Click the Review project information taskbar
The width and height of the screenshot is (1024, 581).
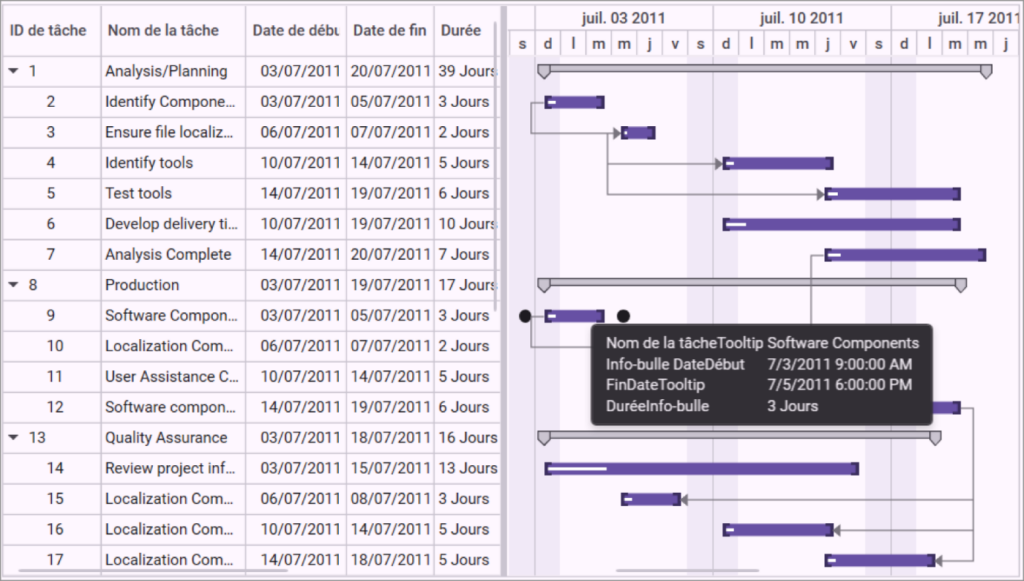click(x=701, y=469)
